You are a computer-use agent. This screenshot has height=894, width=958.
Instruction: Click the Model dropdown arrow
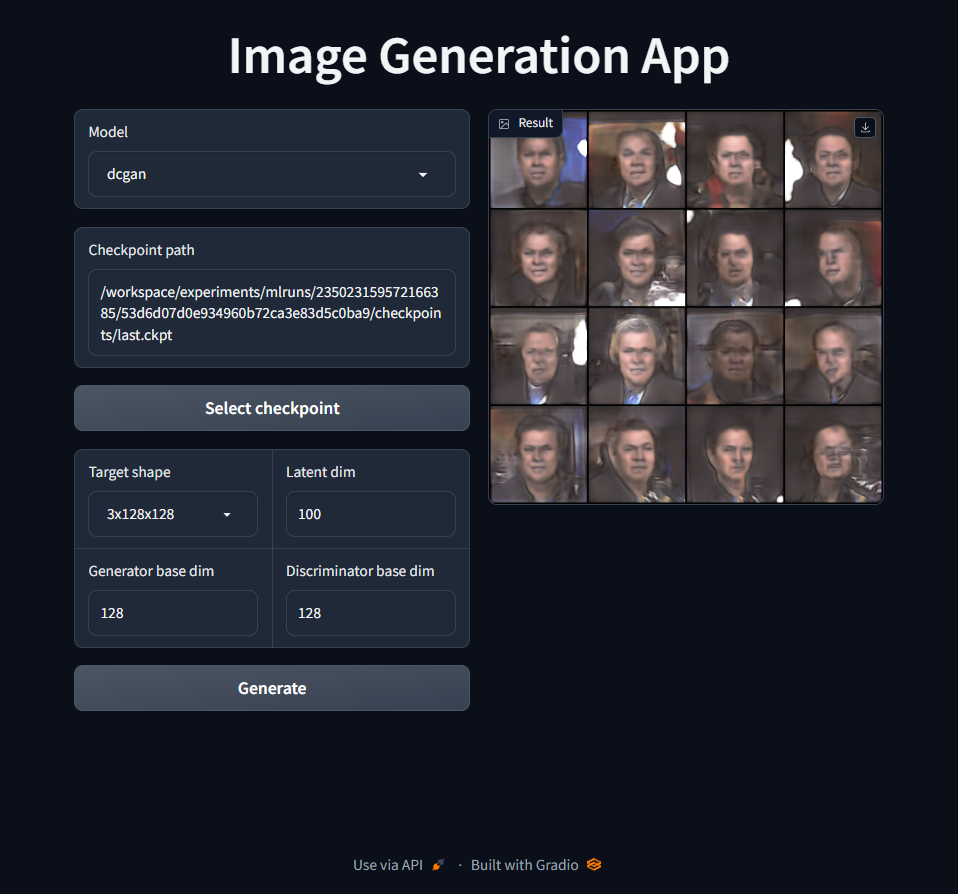pyautogui.click(x=423, y=175)
